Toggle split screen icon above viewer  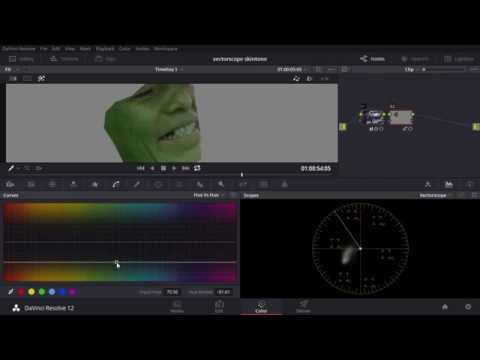[27, 79]
